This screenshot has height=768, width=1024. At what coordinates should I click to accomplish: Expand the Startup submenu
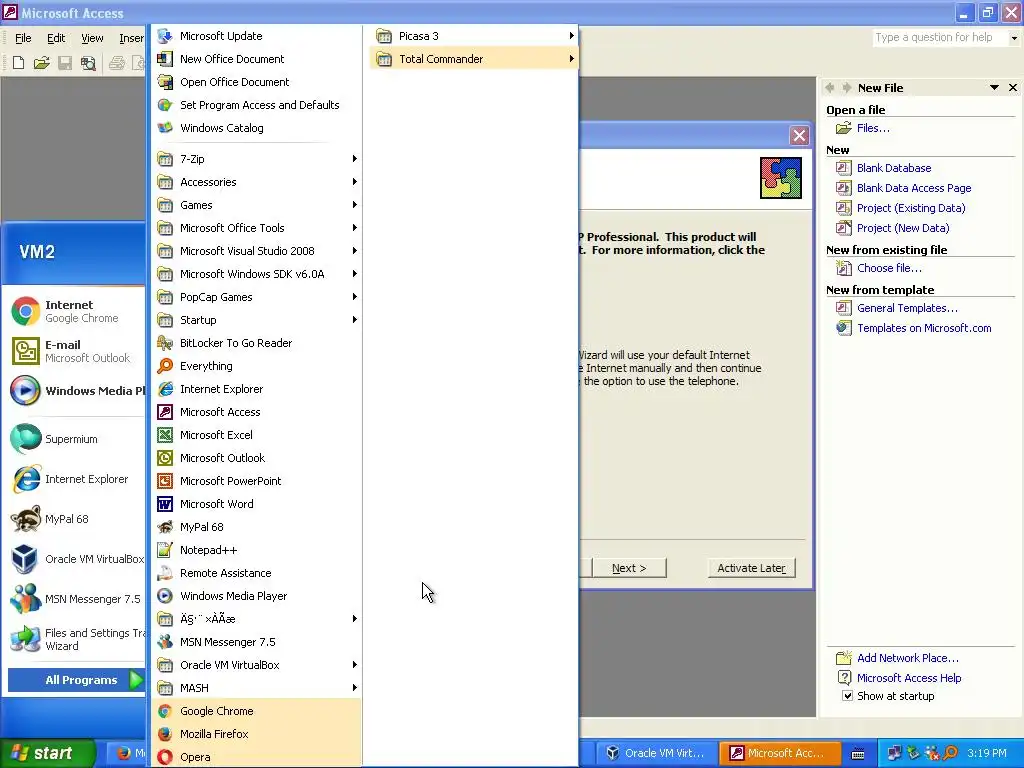click(x=257, y=320)
